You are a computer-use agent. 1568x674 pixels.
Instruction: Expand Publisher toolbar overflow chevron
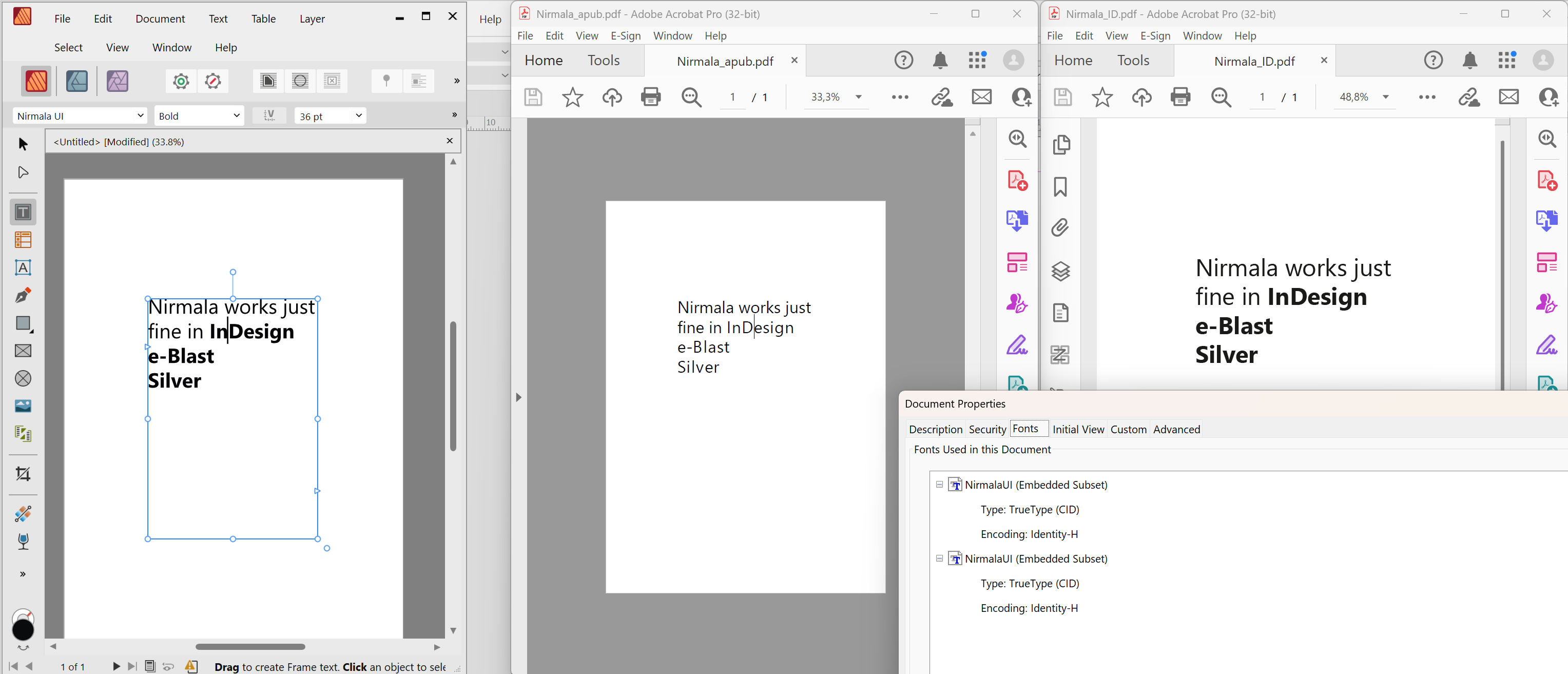click(x=456, y=81)
